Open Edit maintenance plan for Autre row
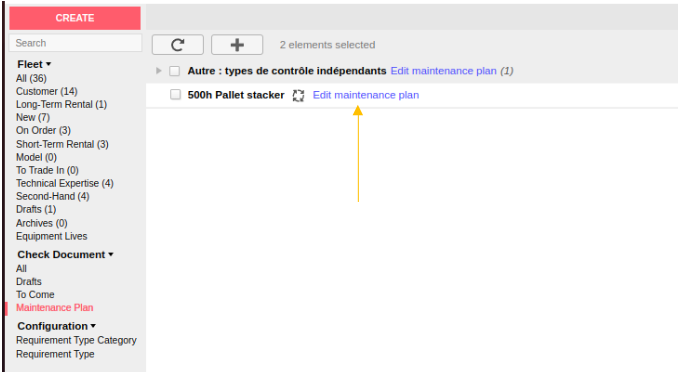This screenshot has height=372, width=689. pyautogui.click(x=443, y=71)
